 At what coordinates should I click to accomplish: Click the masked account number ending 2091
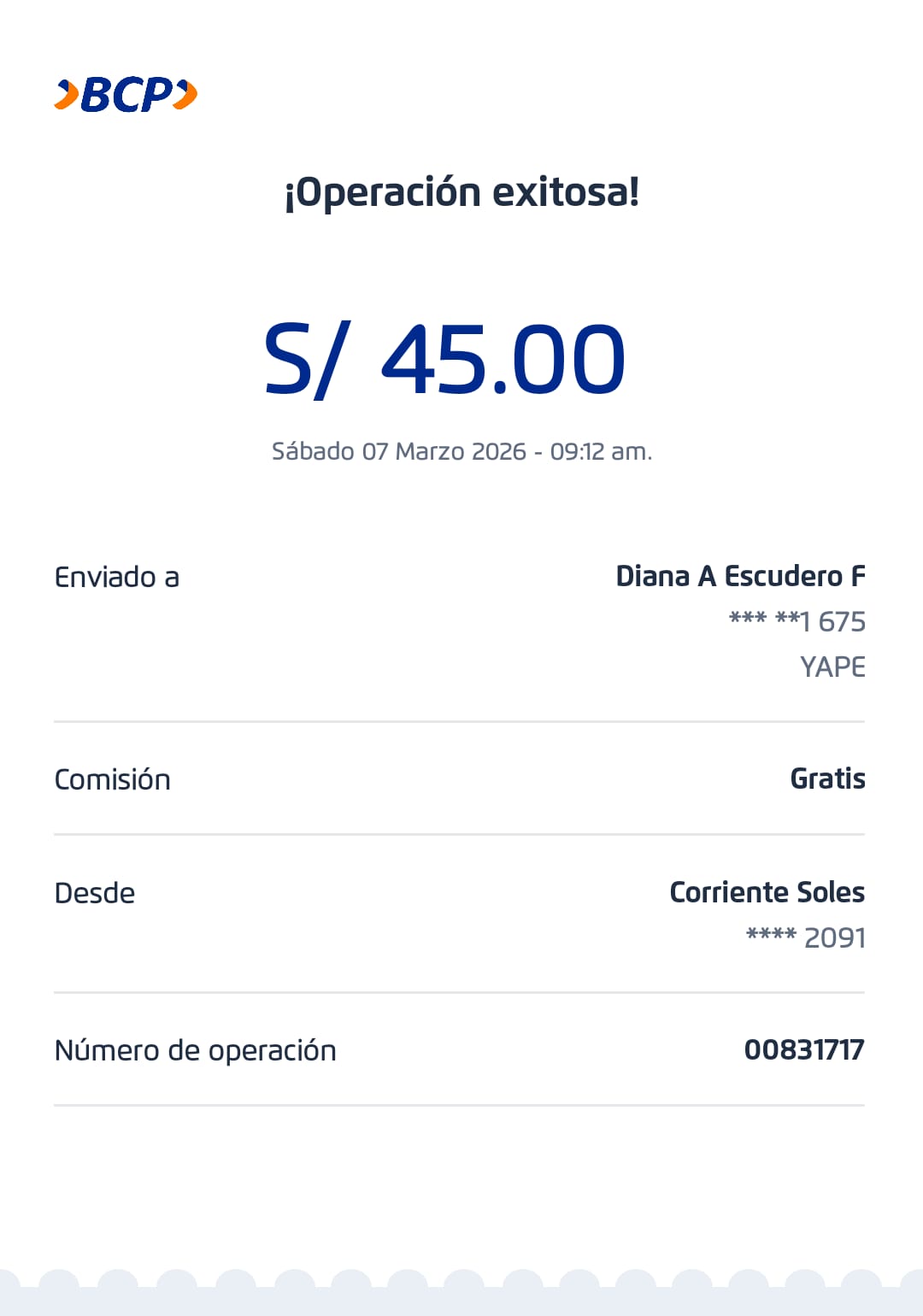tap(806, 937)
